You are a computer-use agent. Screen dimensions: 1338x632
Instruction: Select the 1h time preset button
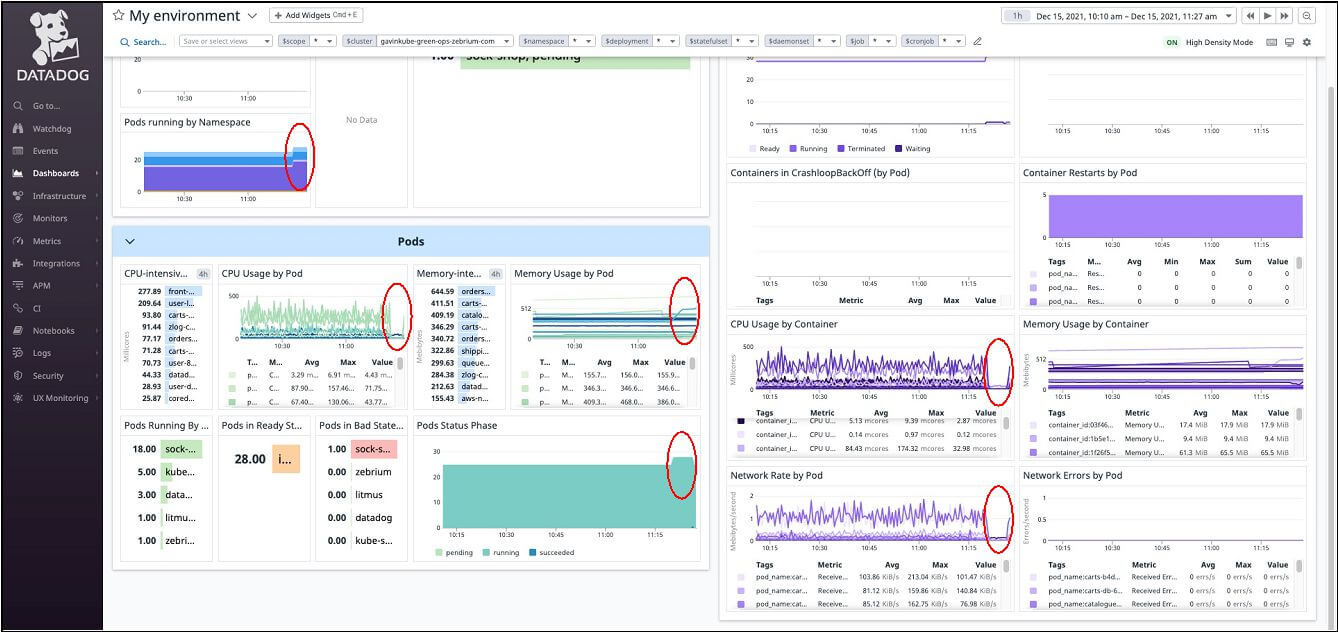(1018, 16)
